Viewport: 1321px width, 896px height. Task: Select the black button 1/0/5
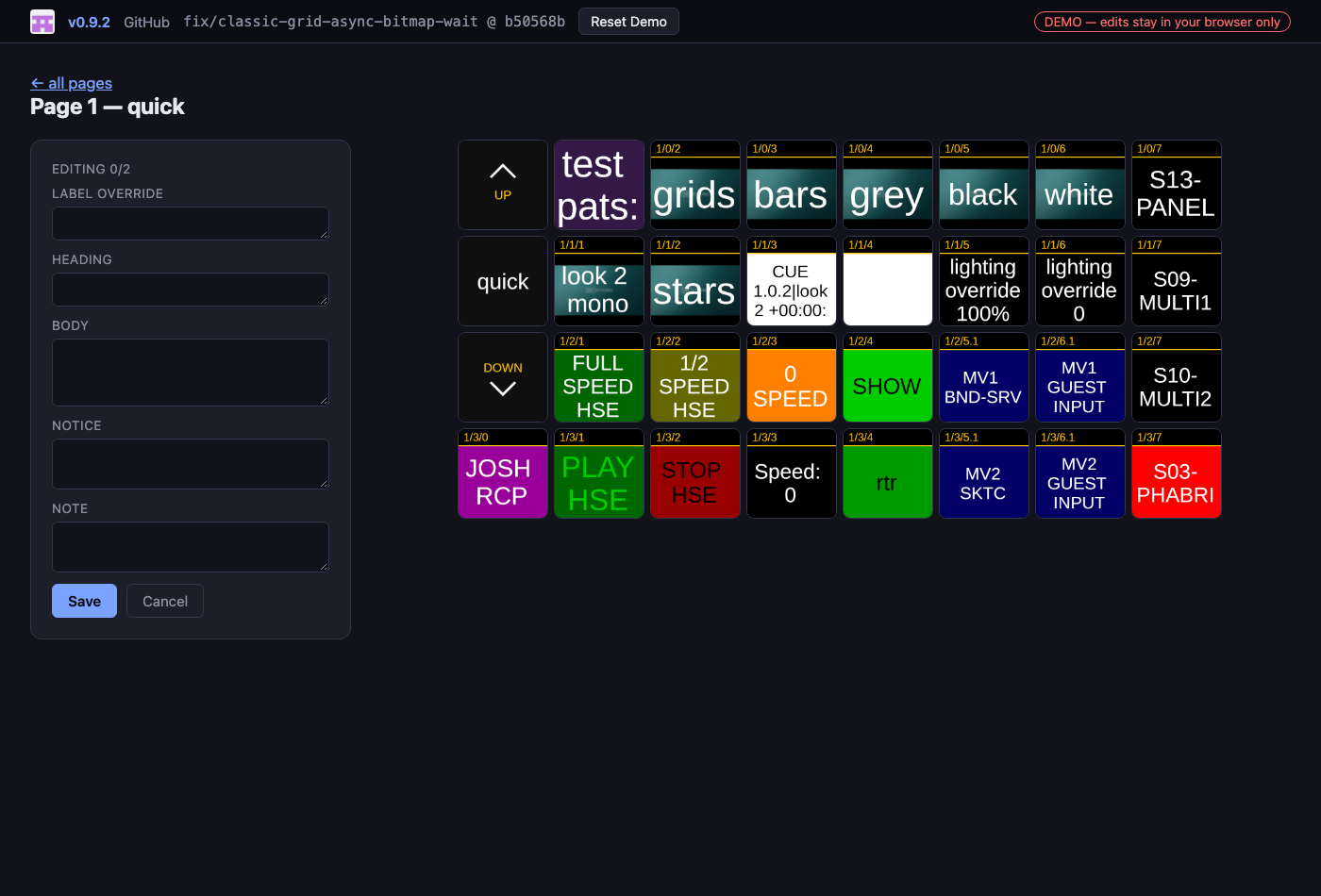(984, 185)
